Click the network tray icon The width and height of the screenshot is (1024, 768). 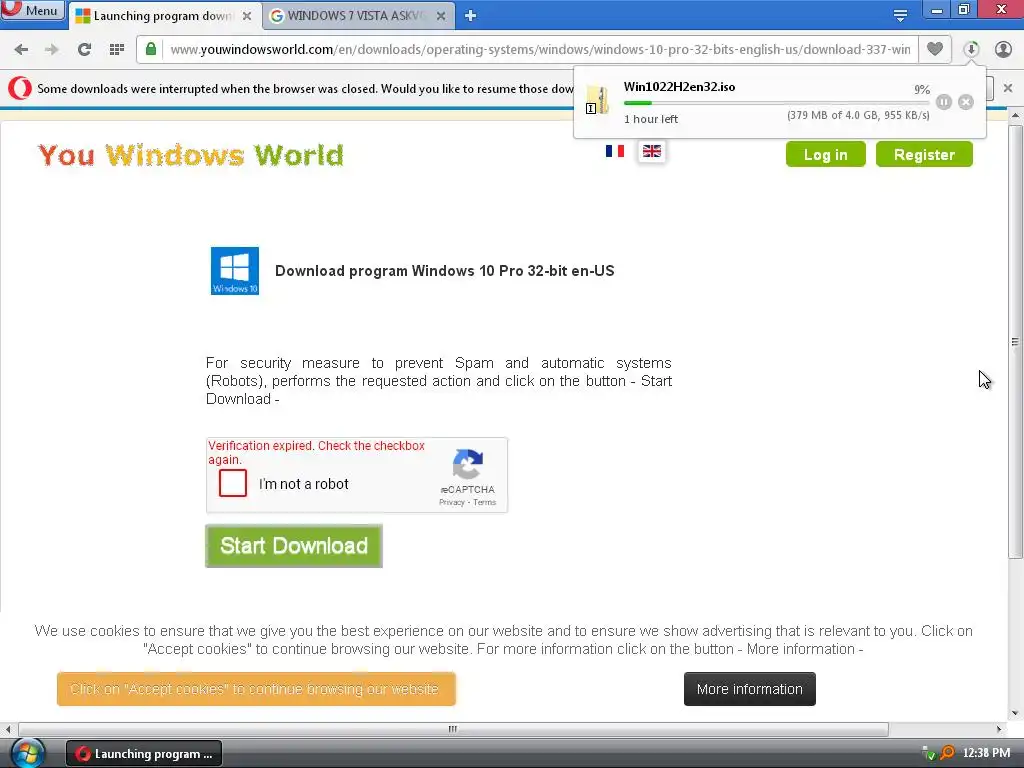point(927,754)
